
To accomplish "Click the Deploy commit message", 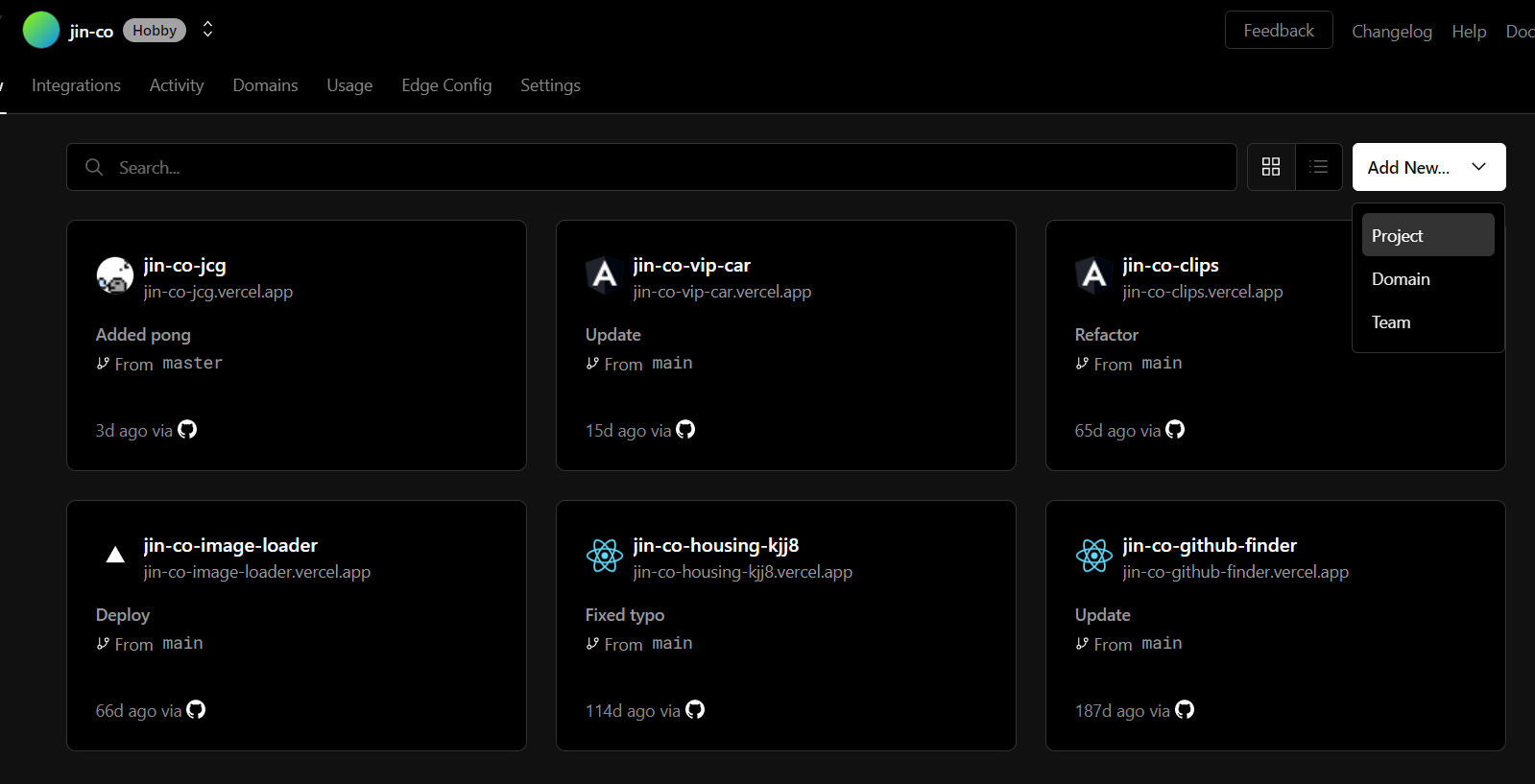I will pyautogui.click(x=123, y=615).
